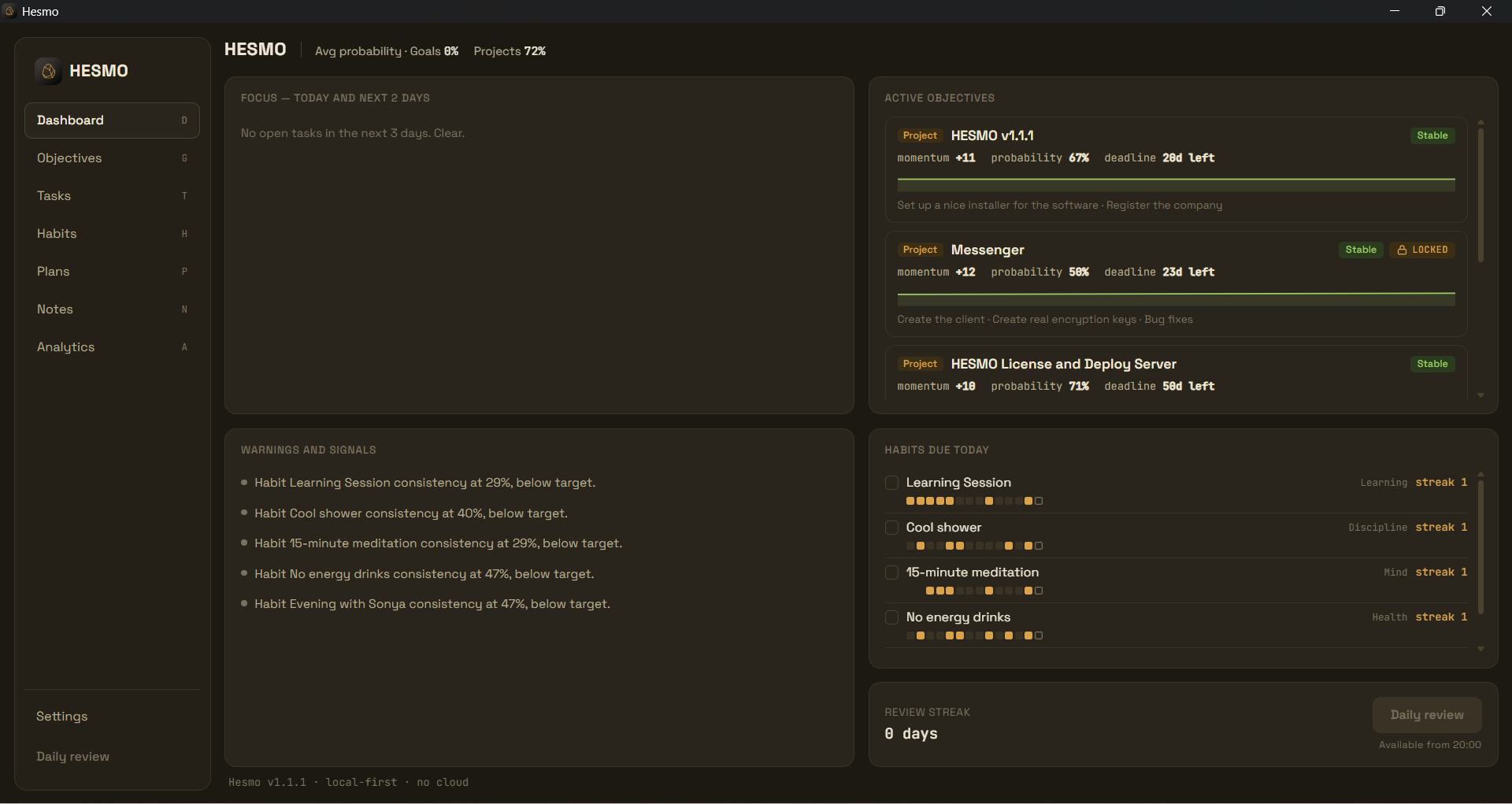Viewport: 1512px width, 804px height.
Task: Click Stable badge on License and Deploy Server
Action: click(x=1432, y=364)
